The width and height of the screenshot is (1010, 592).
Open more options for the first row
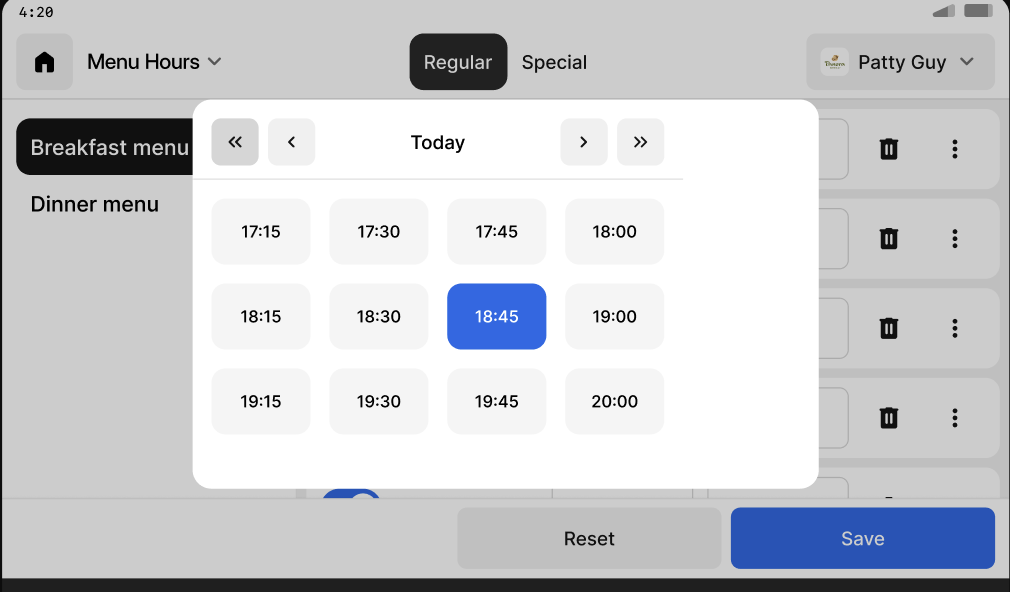tap(955, 149)
